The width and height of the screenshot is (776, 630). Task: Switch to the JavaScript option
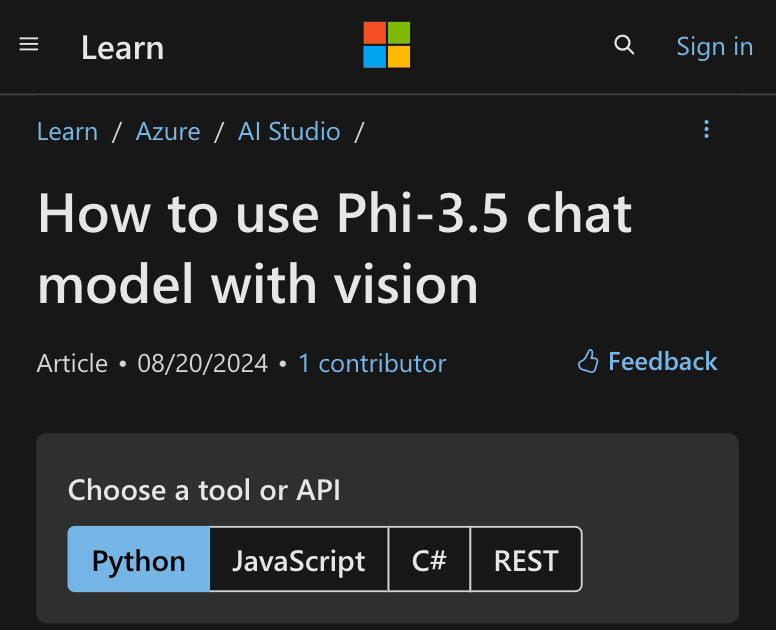click(x=299, y=560)
